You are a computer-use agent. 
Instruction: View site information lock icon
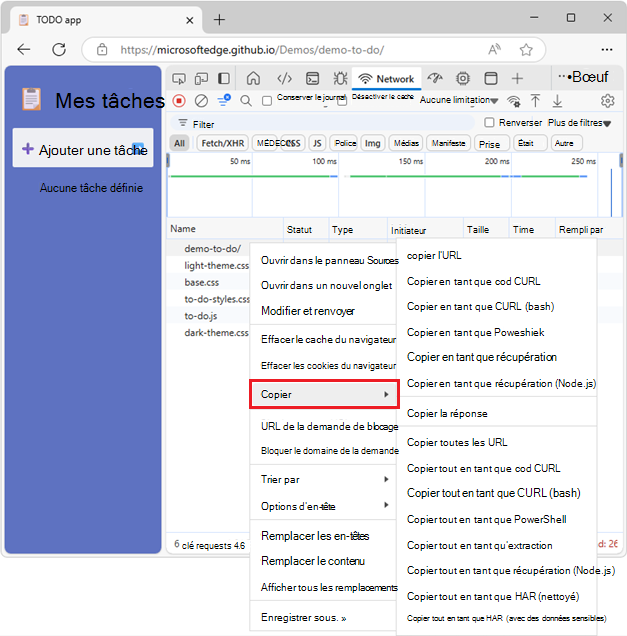tap(102, 49)
